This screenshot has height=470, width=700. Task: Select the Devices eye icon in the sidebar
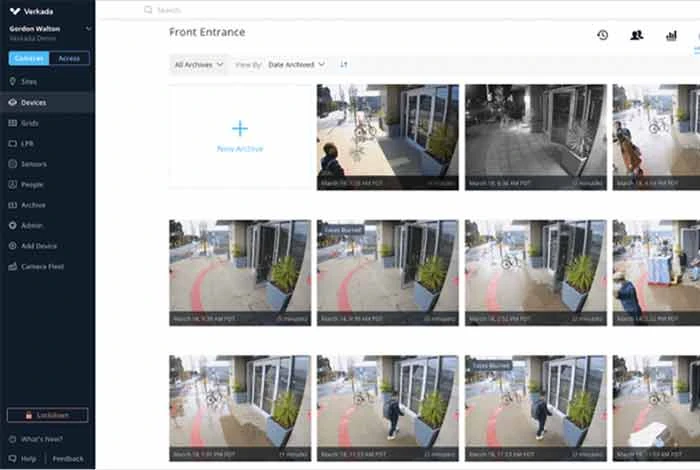coord(12,102)
